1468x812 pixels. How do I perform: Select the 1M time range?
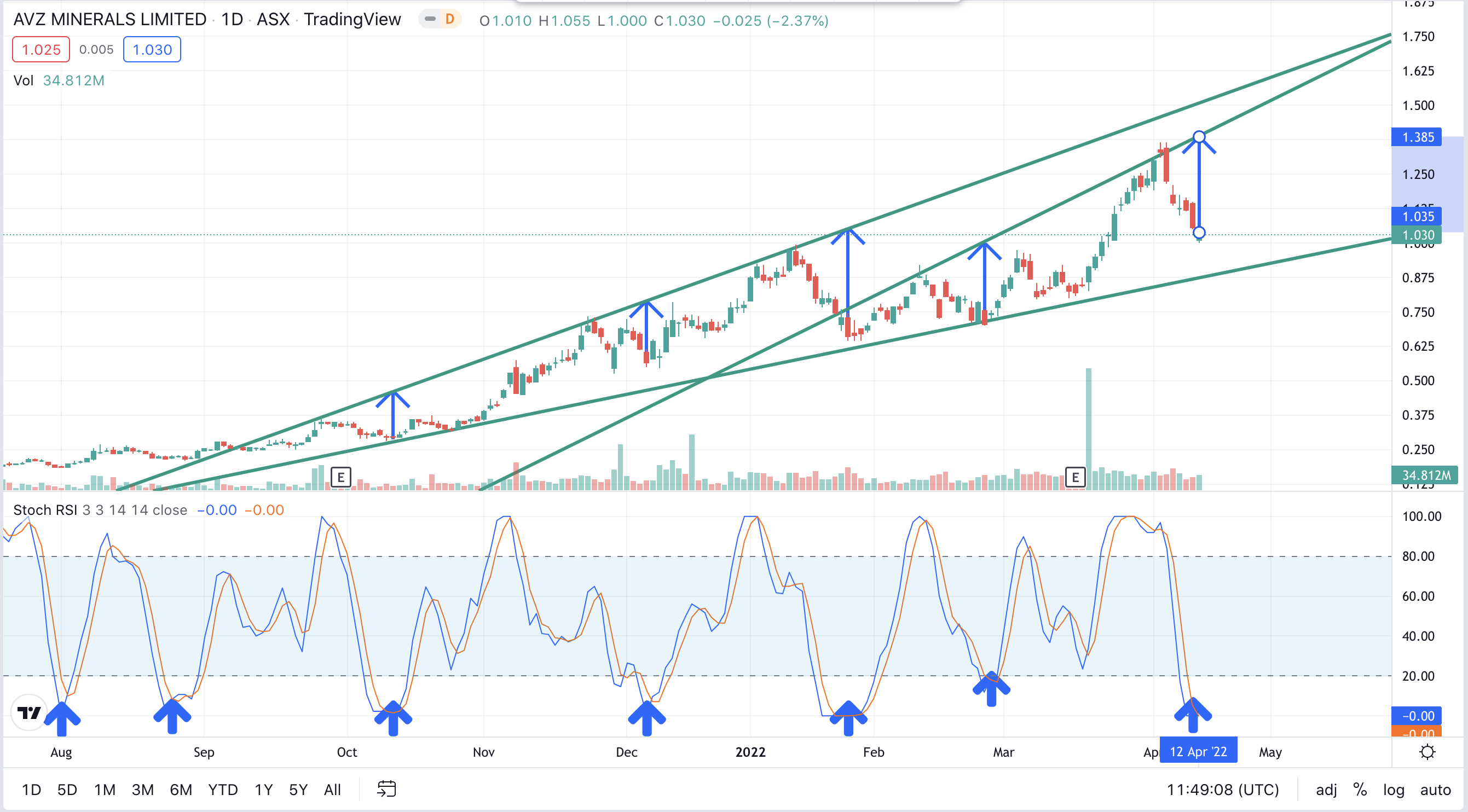click(x=105, y=789)
